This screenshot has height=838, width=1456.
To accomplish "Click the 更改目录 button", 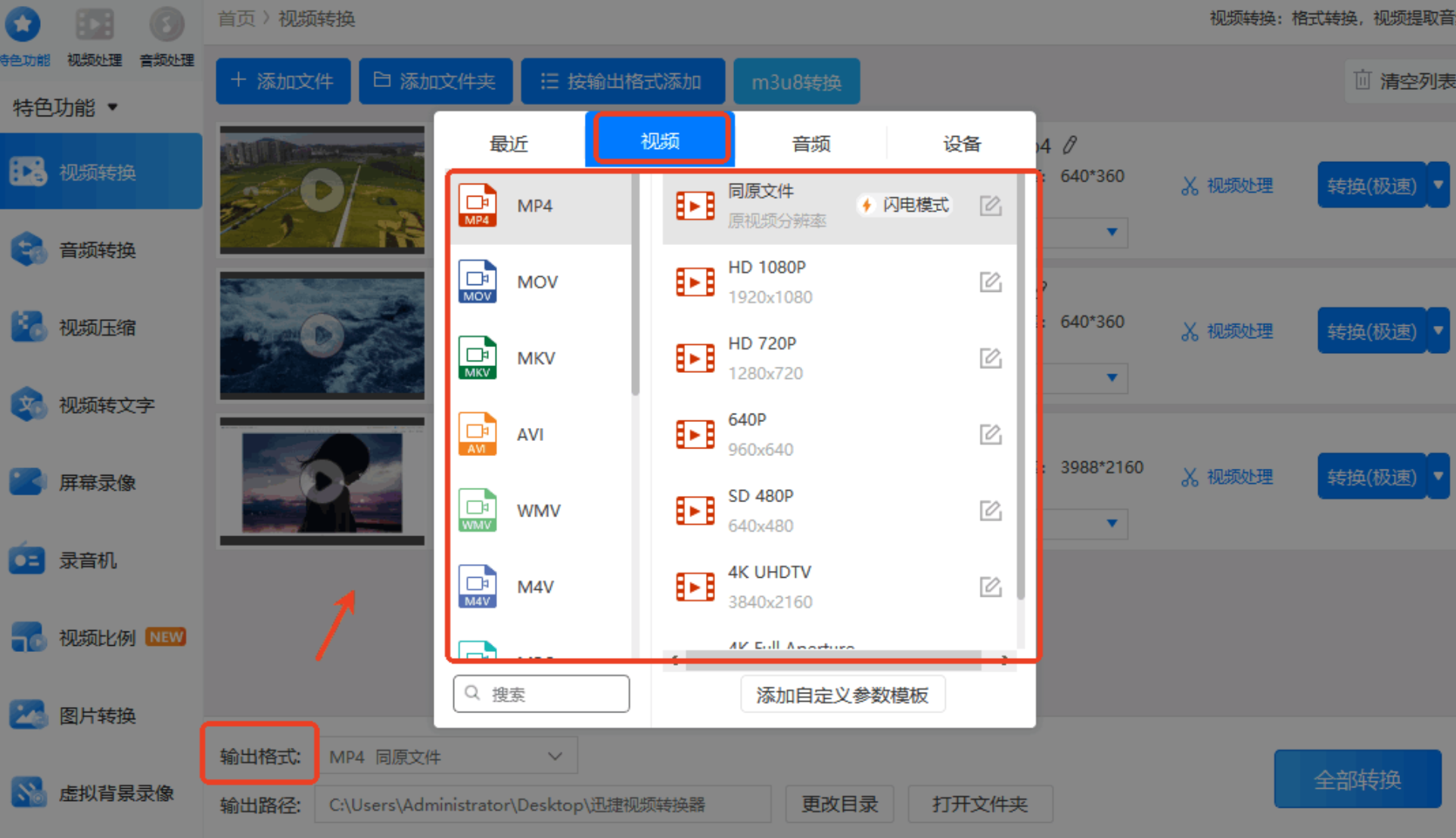I will coord(840,804).
